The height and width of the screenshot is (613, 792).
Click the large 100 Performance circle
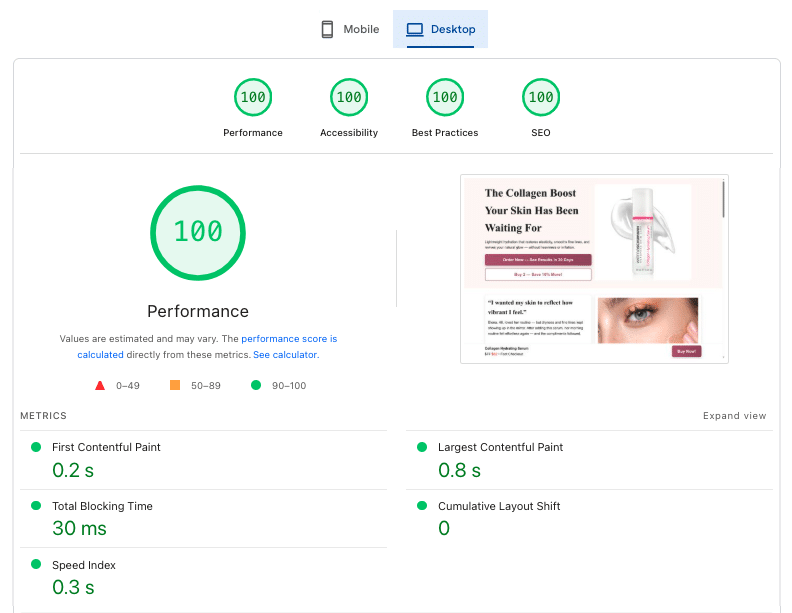tap(198, 232)
